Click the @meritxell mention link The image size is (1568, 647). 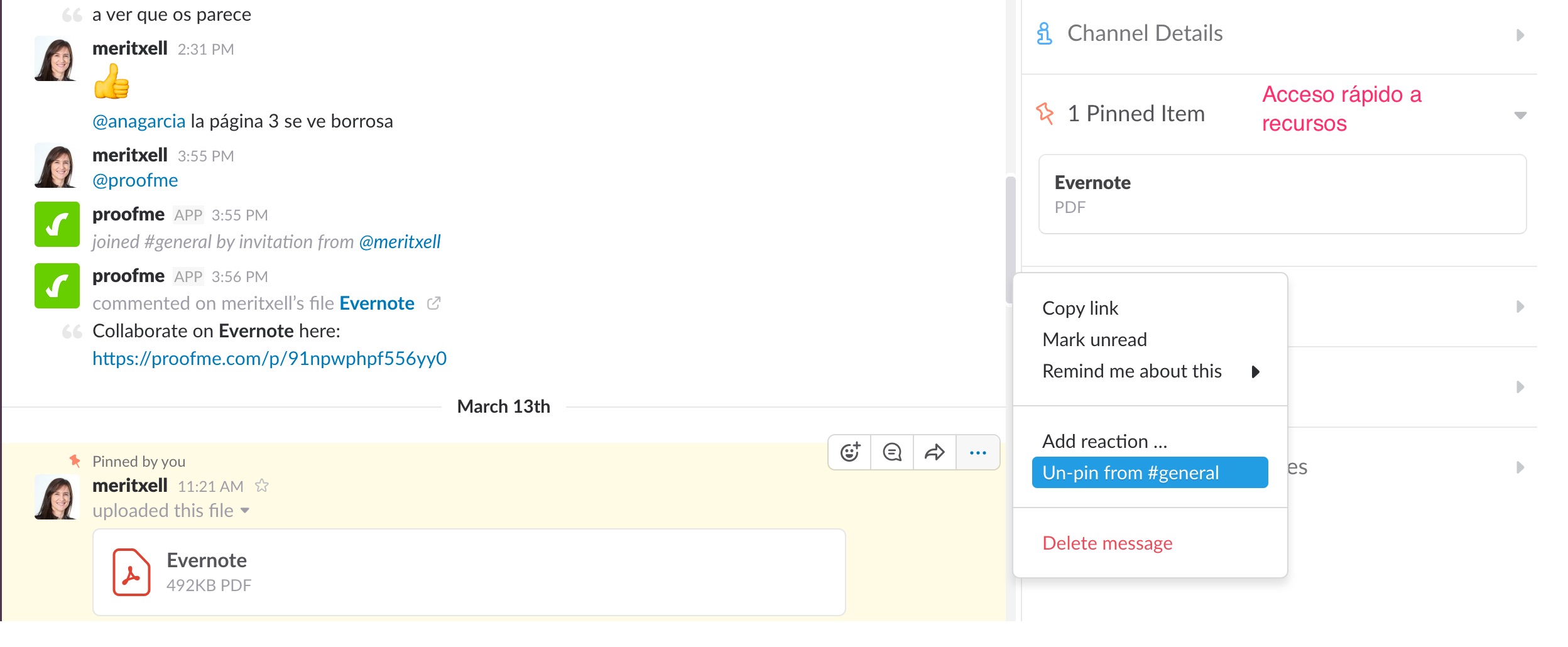click(400, 242)
